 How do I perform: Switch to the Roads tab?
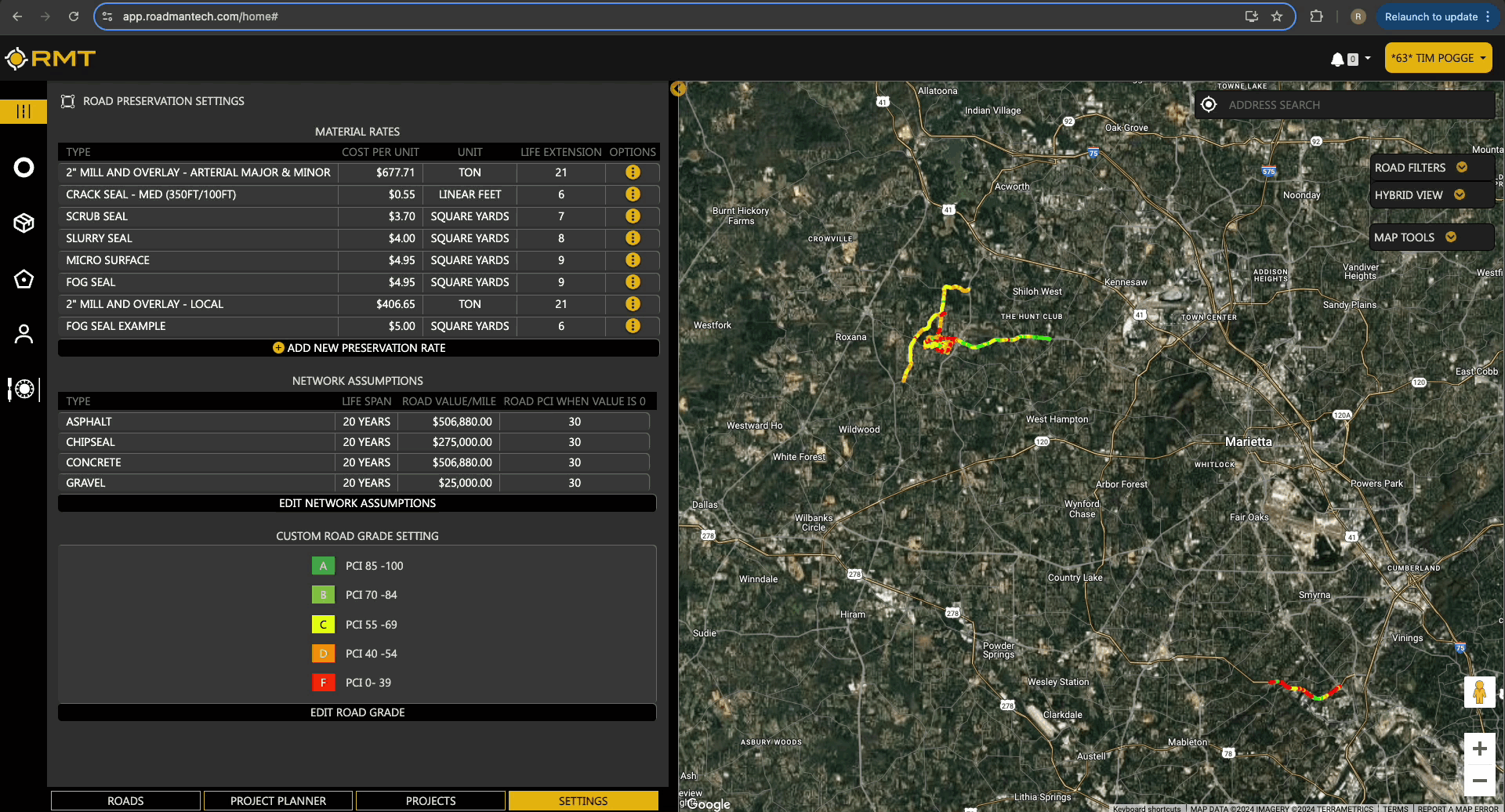(125, 800)
